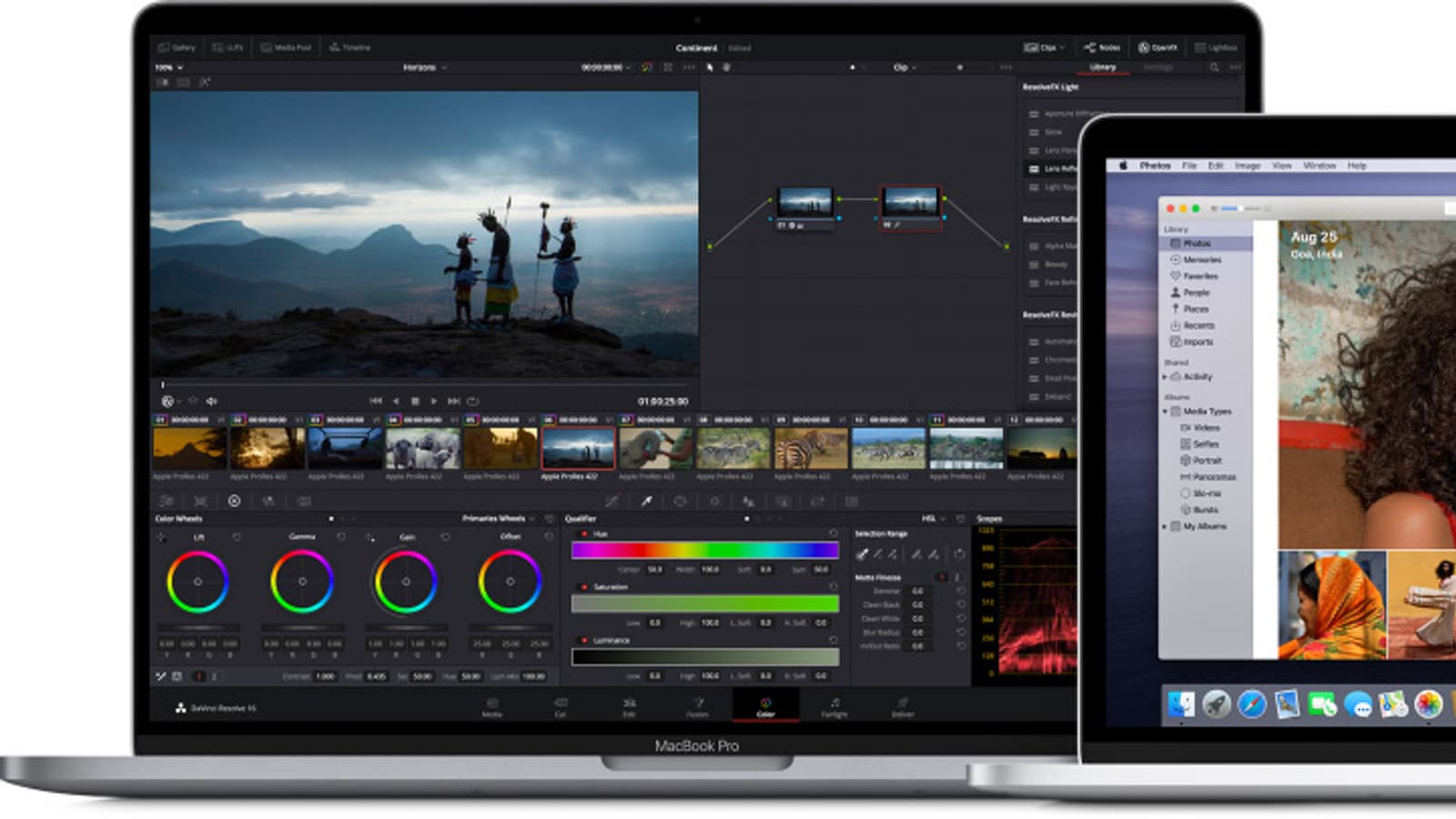Select the first node in the node graph
Screen dimensions: 1456x819
pyautogui.click(x=805, y=208)
